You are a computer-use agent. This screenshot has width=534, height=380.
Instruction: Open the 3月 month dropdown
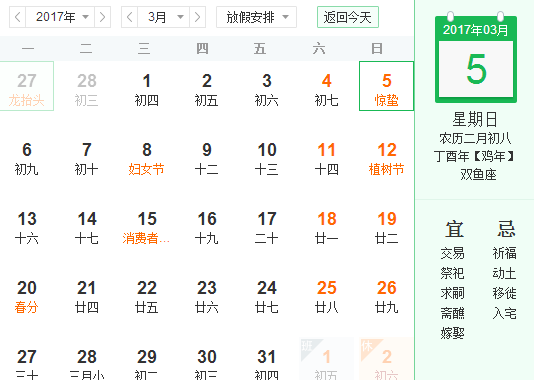point(163,17)
